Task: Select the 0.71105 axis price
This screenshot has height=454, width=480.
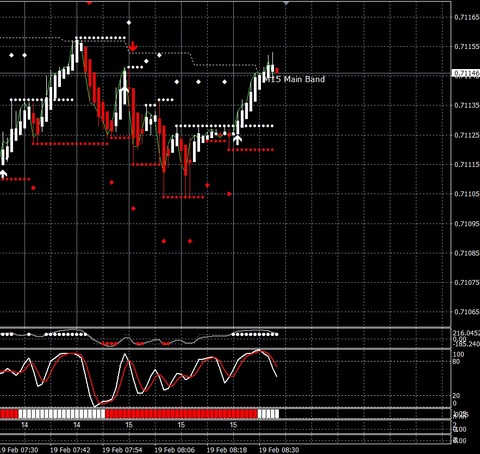Action: [x=467, y=194]
